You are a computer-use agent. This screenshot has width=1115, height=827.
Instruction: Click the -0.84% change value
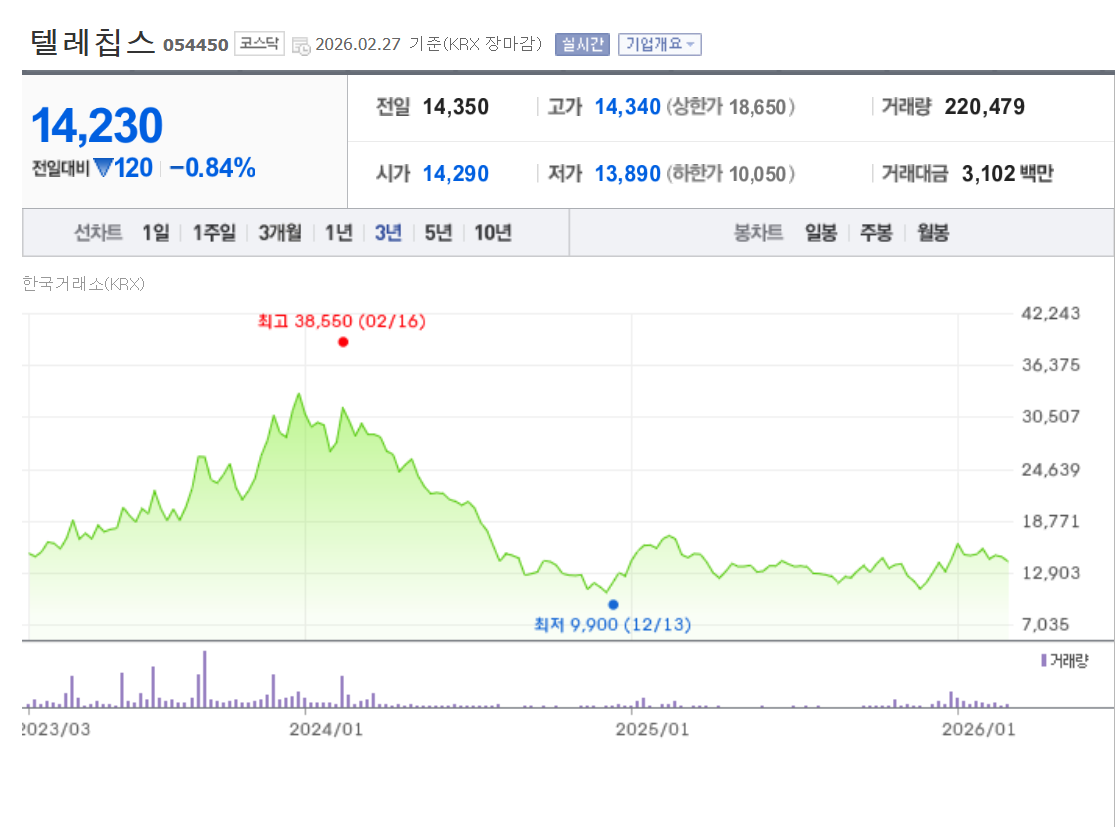pyautogui.click(x=213, y=168)
